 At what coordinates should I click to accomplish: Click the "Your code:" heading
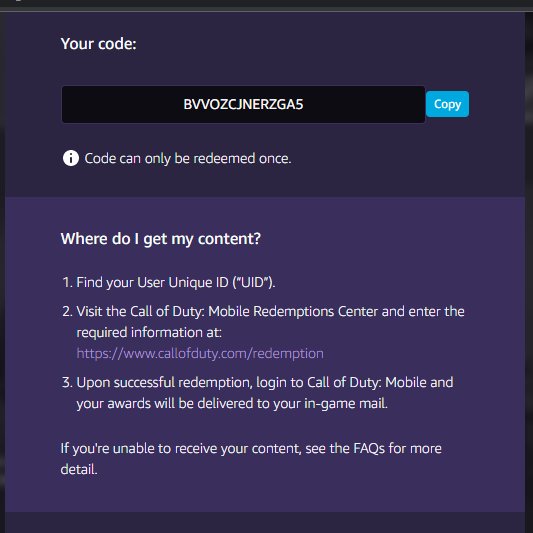coord(98,44)
